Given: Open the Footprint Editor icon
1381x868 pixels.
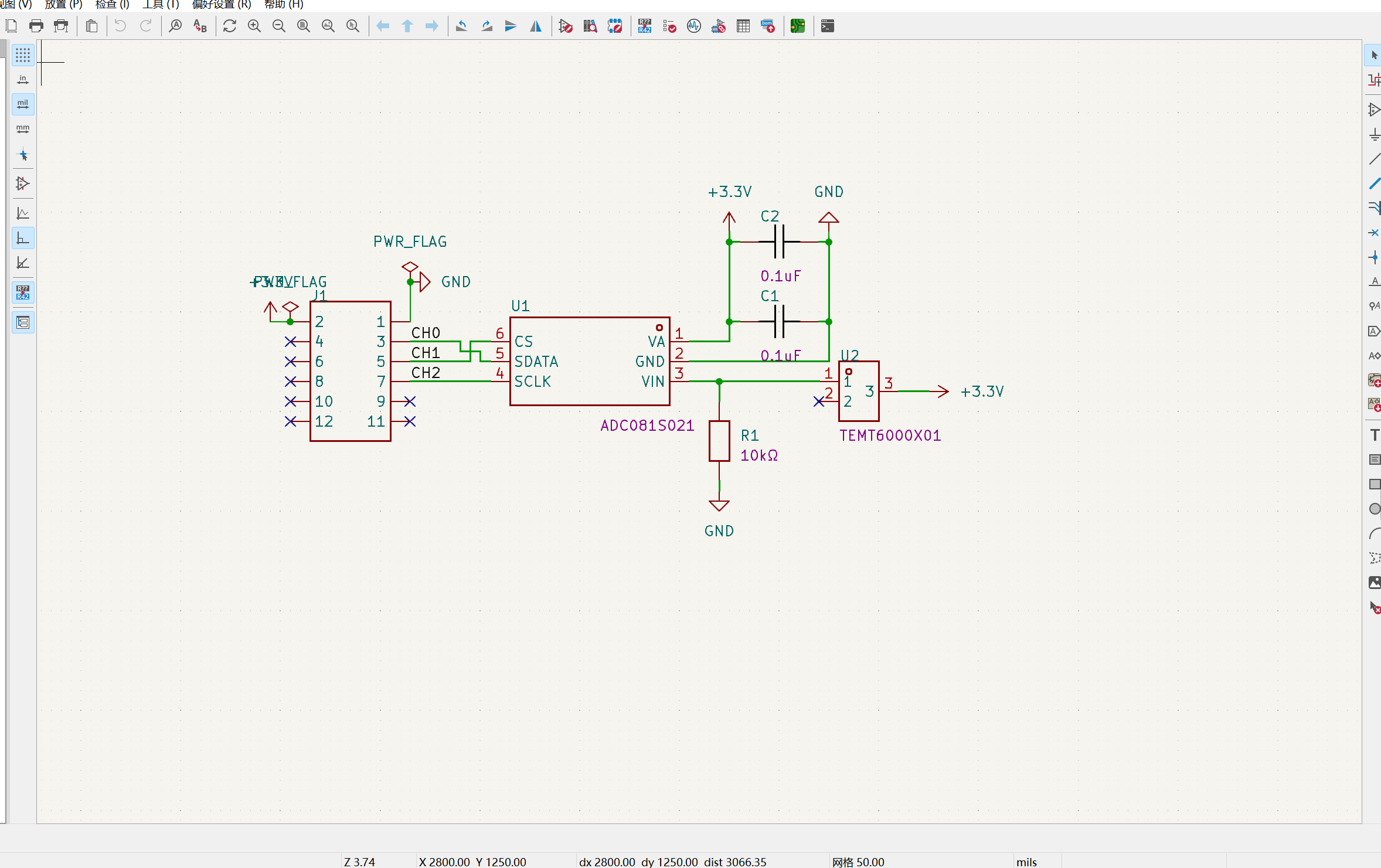Looking at the screenshot, I should coord(615,26).
